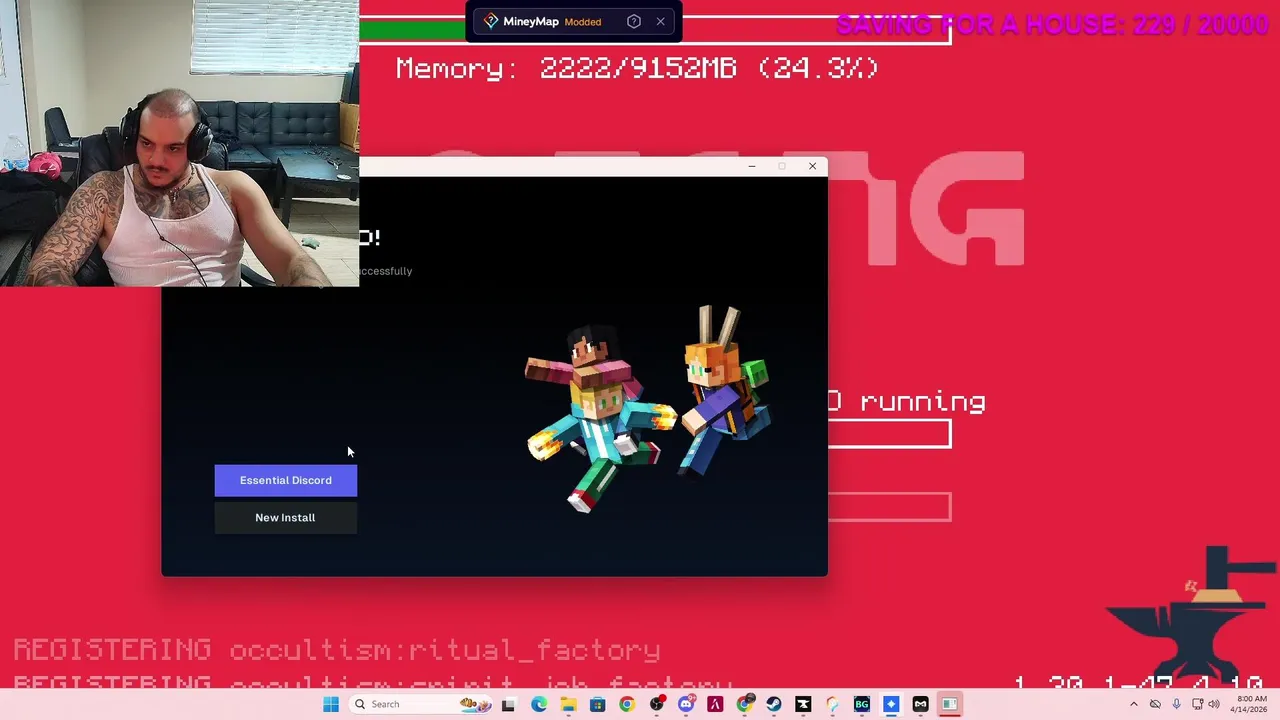Close the Essential installer window

[812, 166]
